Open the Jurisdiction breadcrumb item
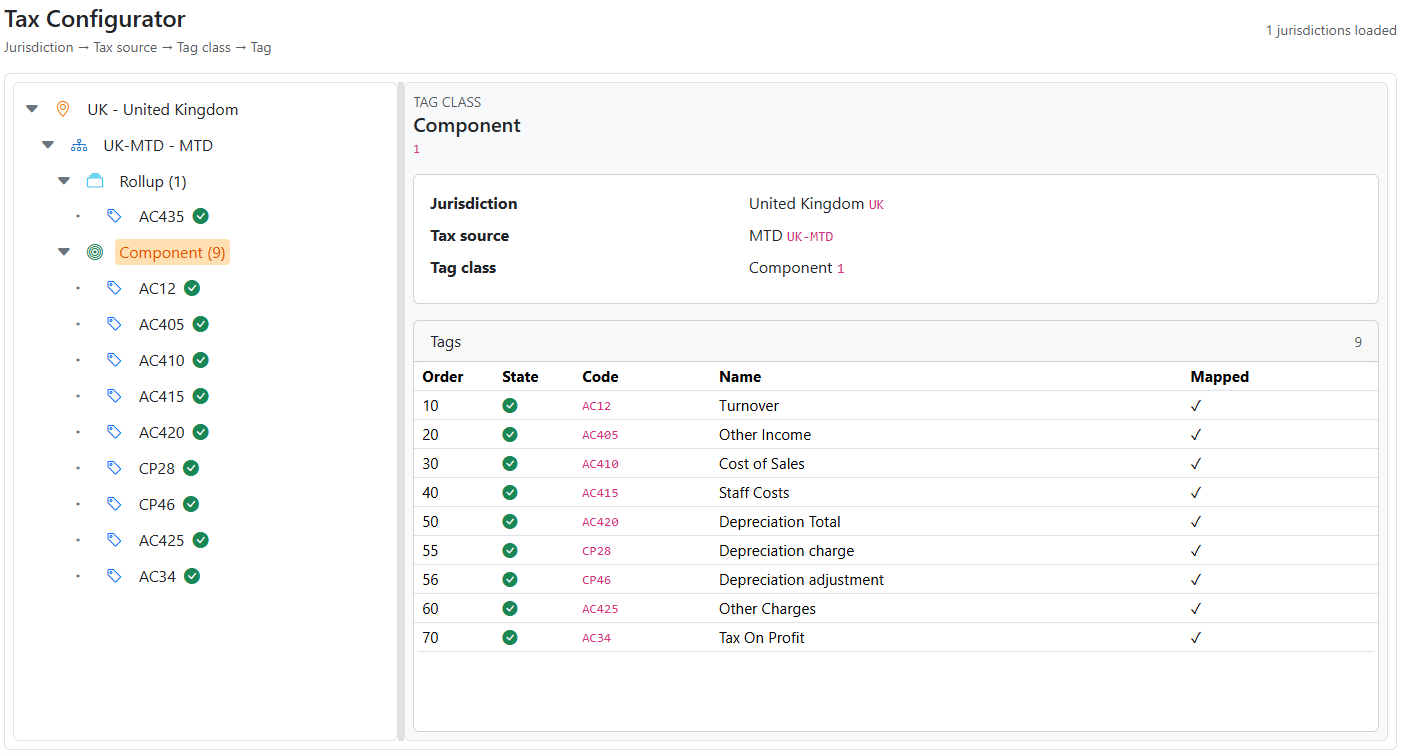 (x=38, y=47)
